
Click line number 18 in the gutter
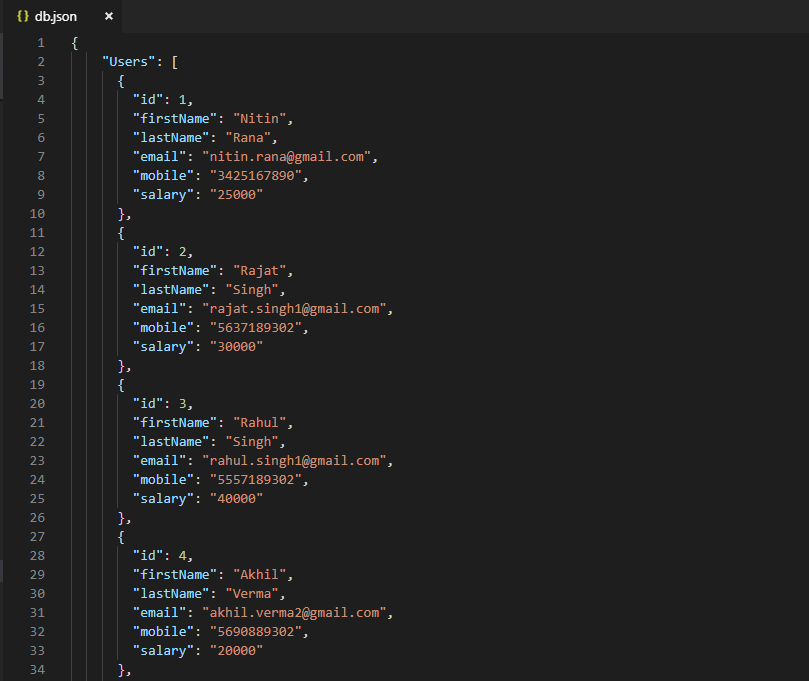point(37,365)
